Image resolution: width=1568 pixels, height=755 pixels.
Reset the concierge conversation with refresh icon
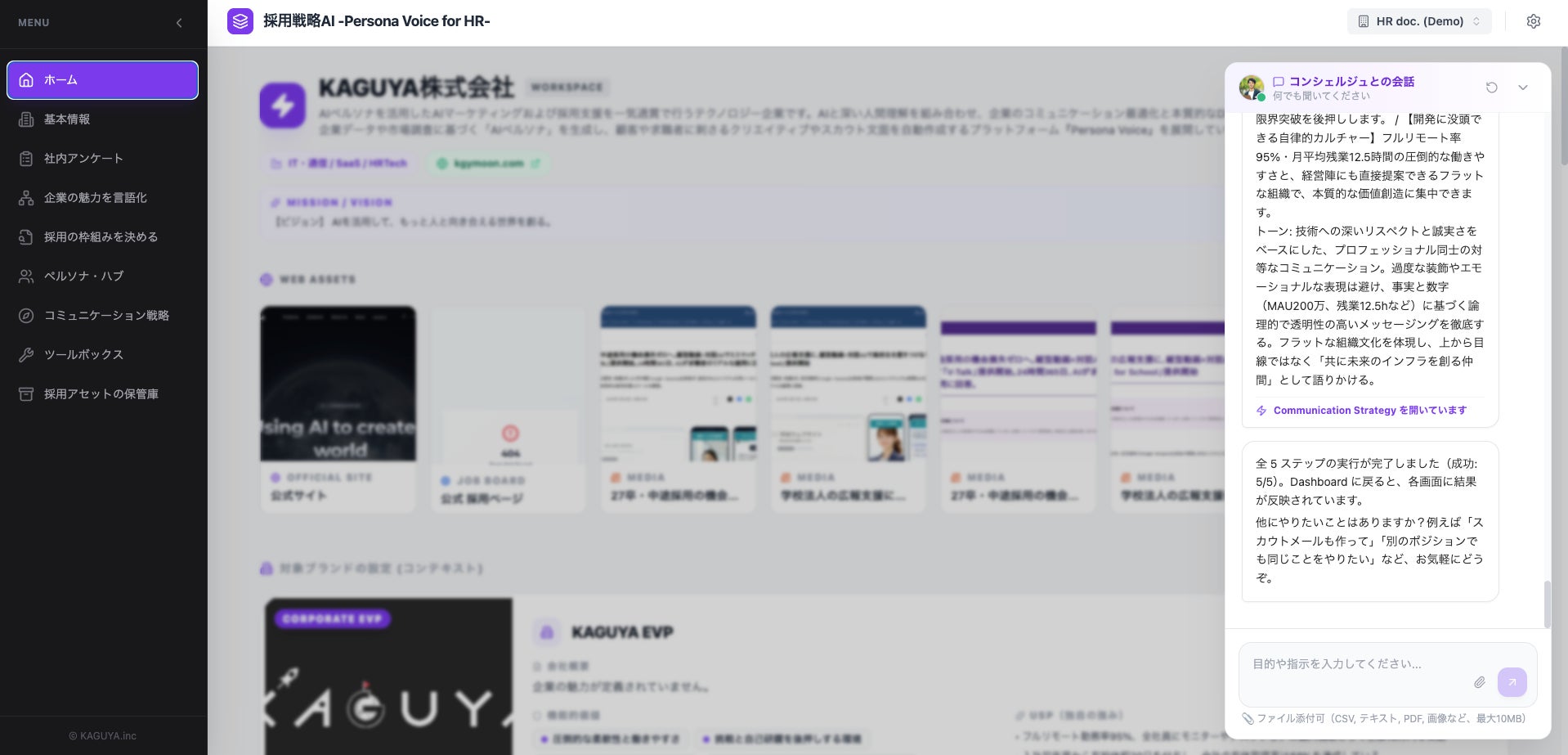(1491, 88)
